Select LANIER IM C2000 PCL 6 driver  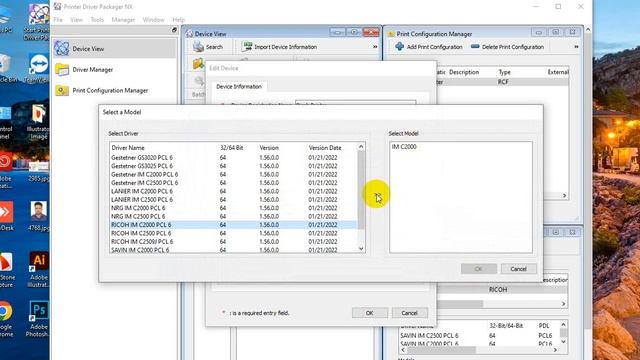pyautogui.click(x=233, y=191)
